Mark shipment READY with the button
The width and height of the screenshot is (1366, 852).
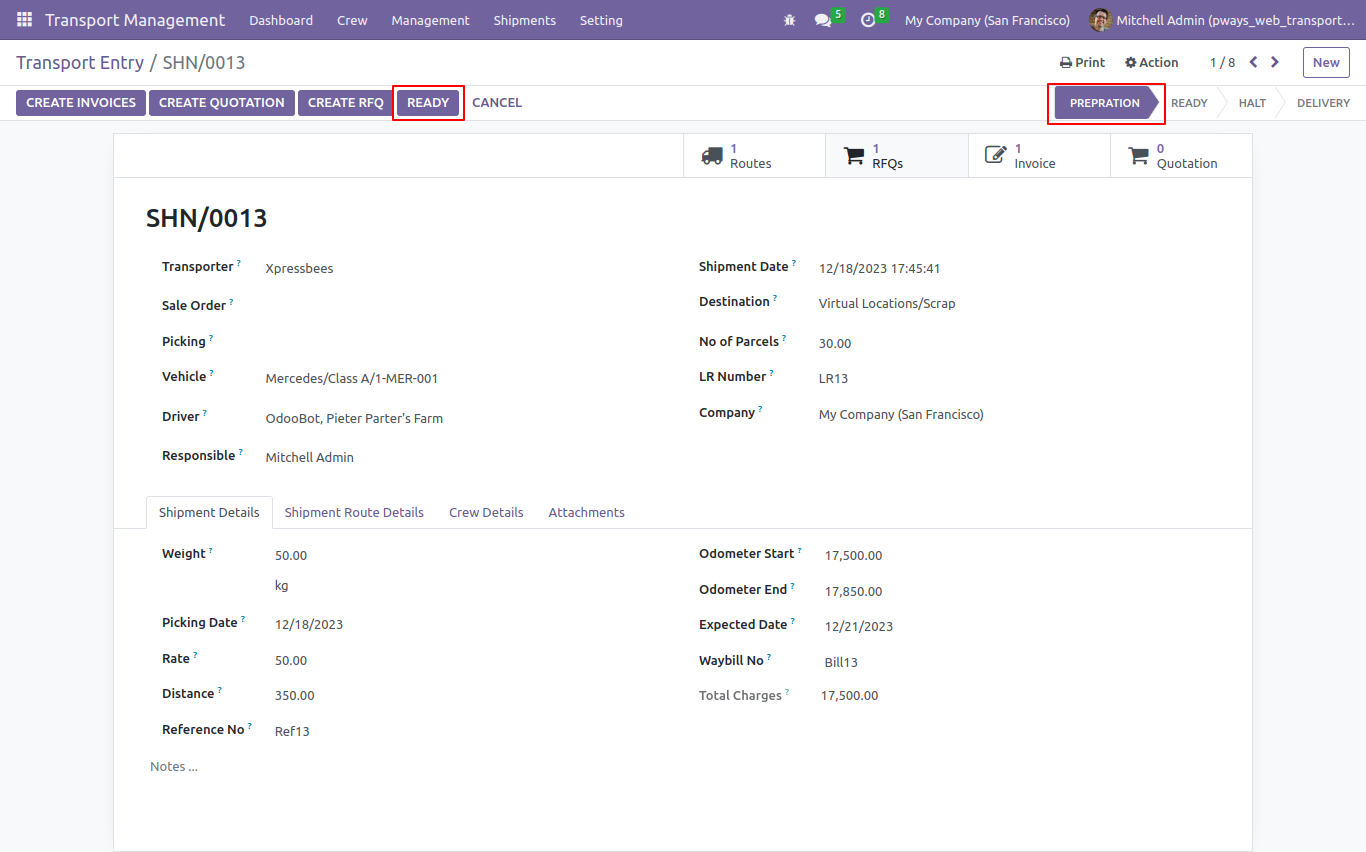point(428,103)
